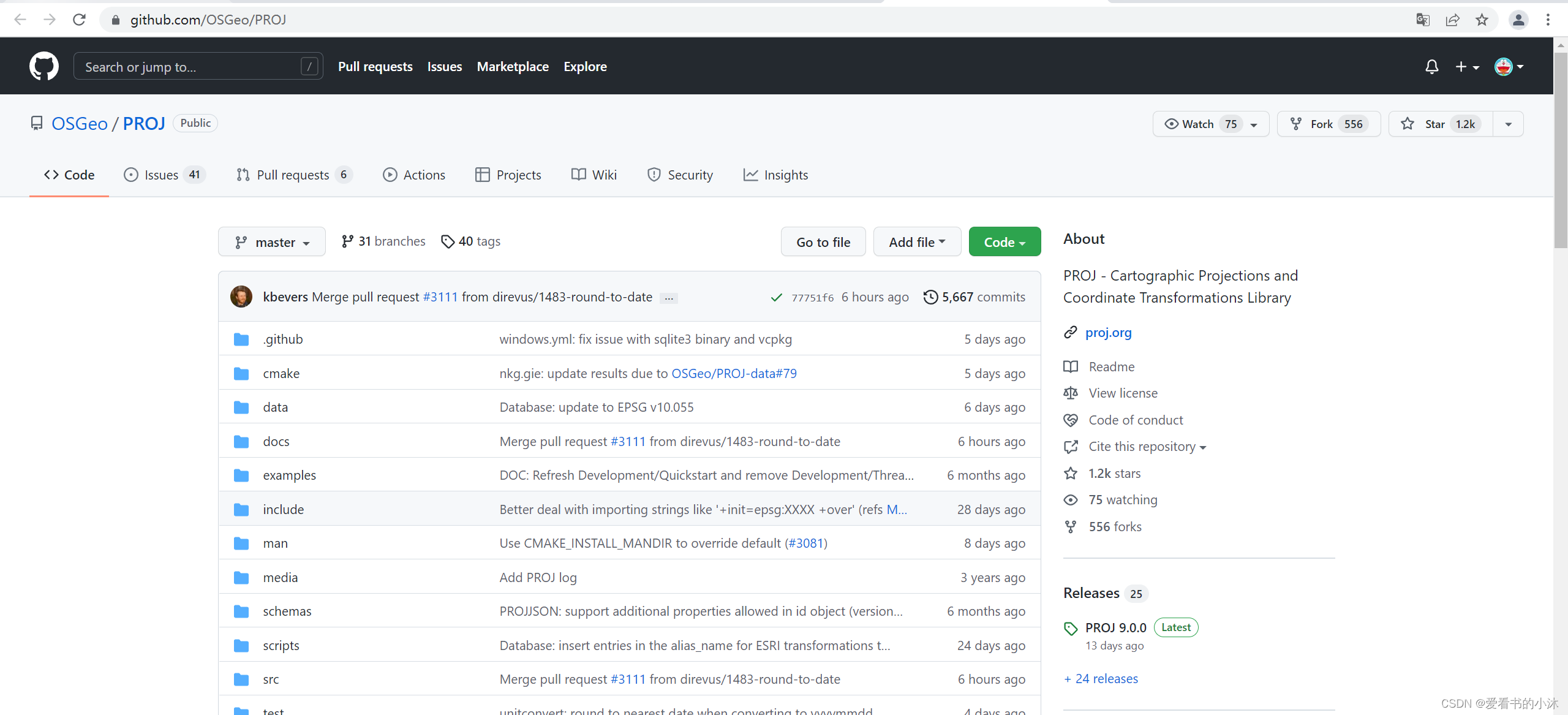Click folder icon for docs row
The image size is (1568, 715).
241,441
